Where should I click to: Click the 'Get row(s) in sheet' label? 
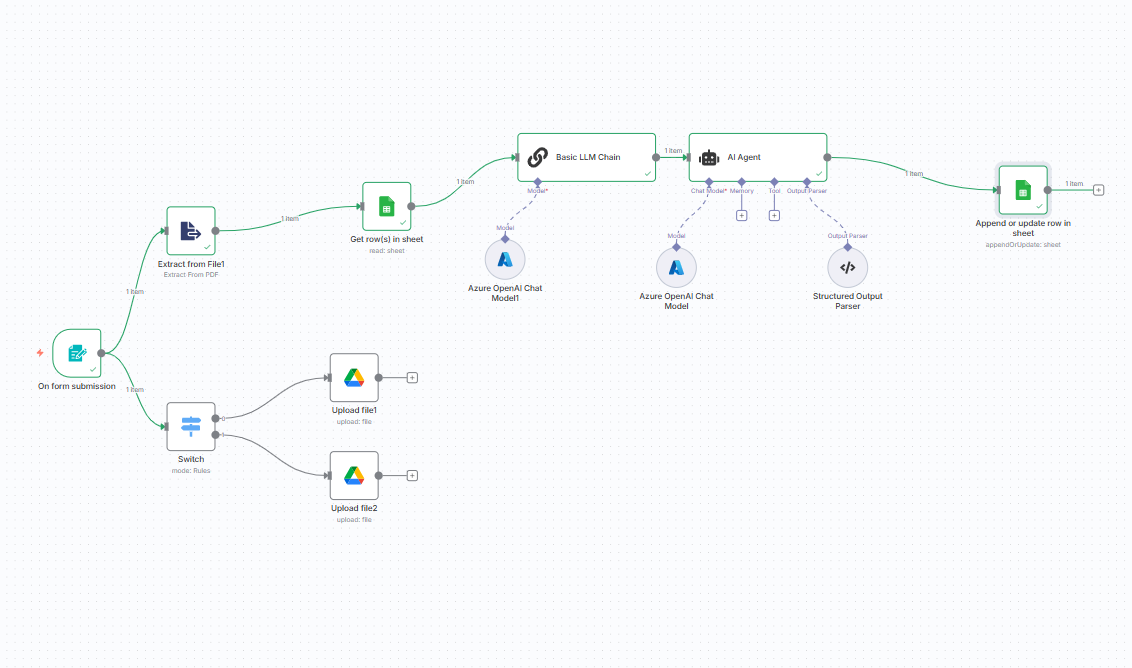click(386, 240)
